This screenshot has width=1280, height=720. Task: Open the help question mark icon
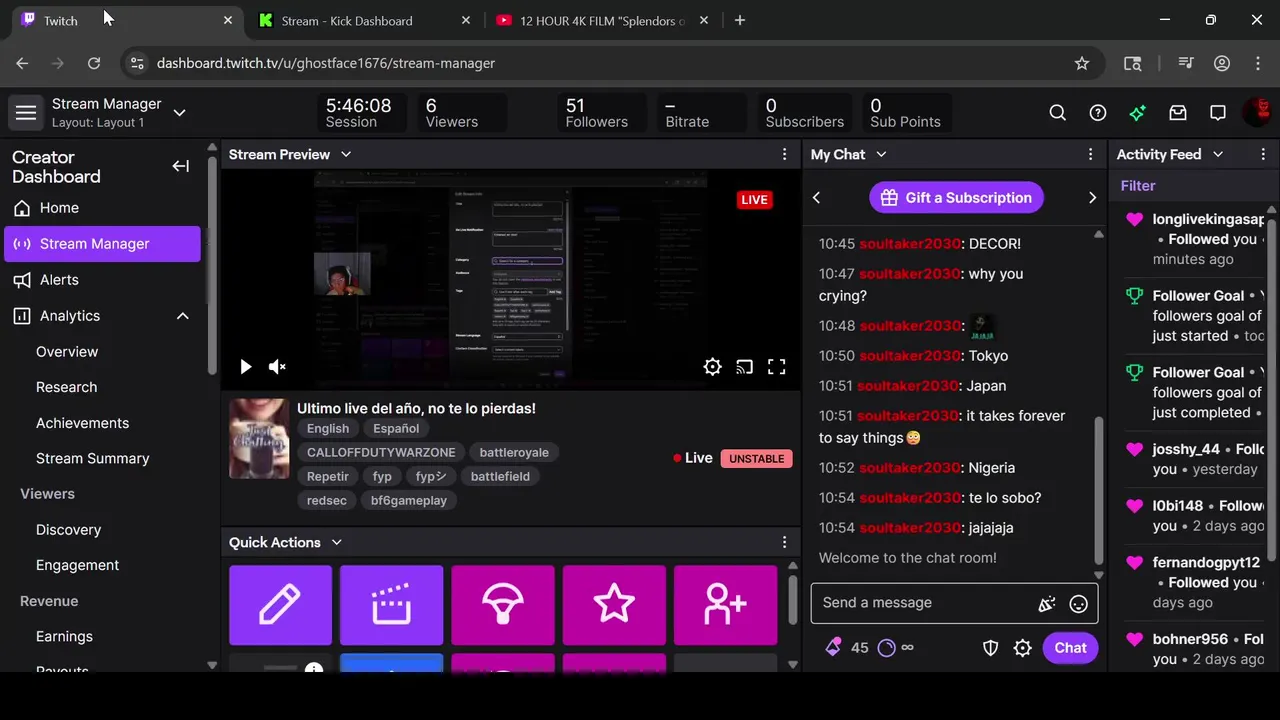pyautogui.click(x=1098, y=113)
